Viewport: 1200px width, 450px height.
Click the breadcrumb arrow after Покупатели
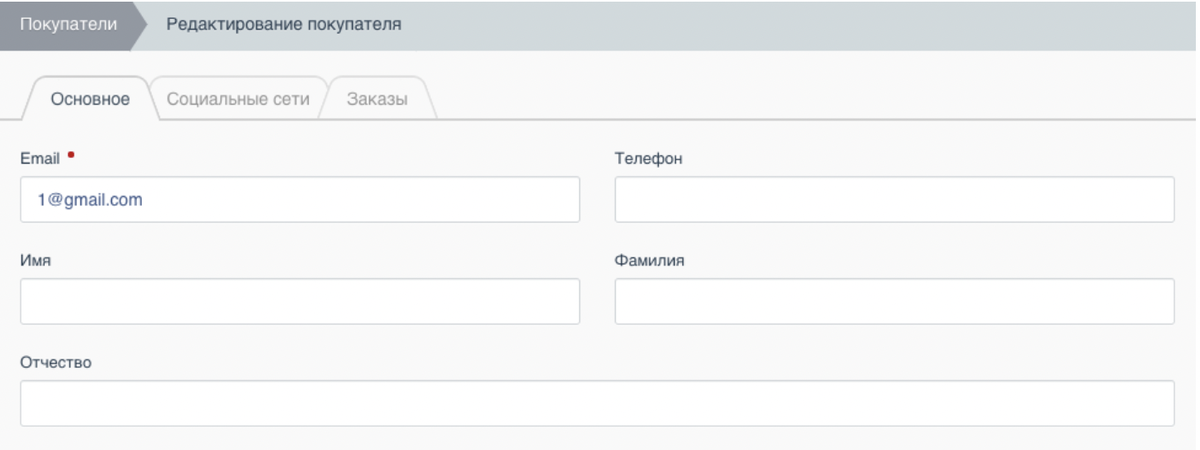point(138,25)
